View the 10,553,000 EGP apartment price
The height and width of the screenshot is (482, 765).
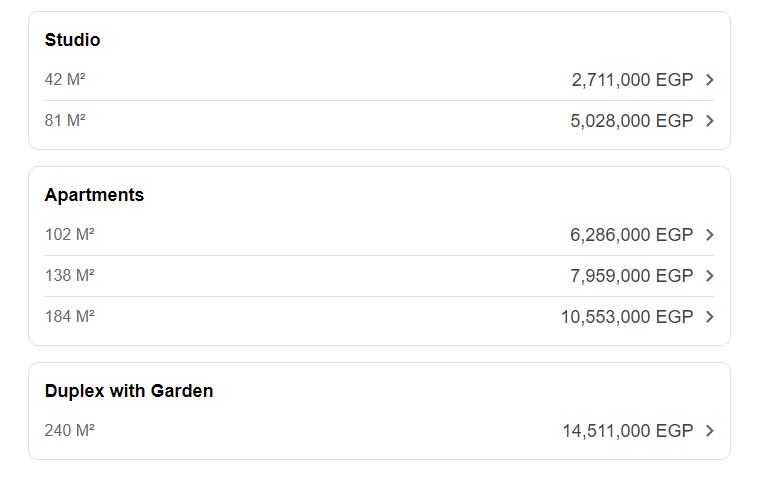(627, 317)
